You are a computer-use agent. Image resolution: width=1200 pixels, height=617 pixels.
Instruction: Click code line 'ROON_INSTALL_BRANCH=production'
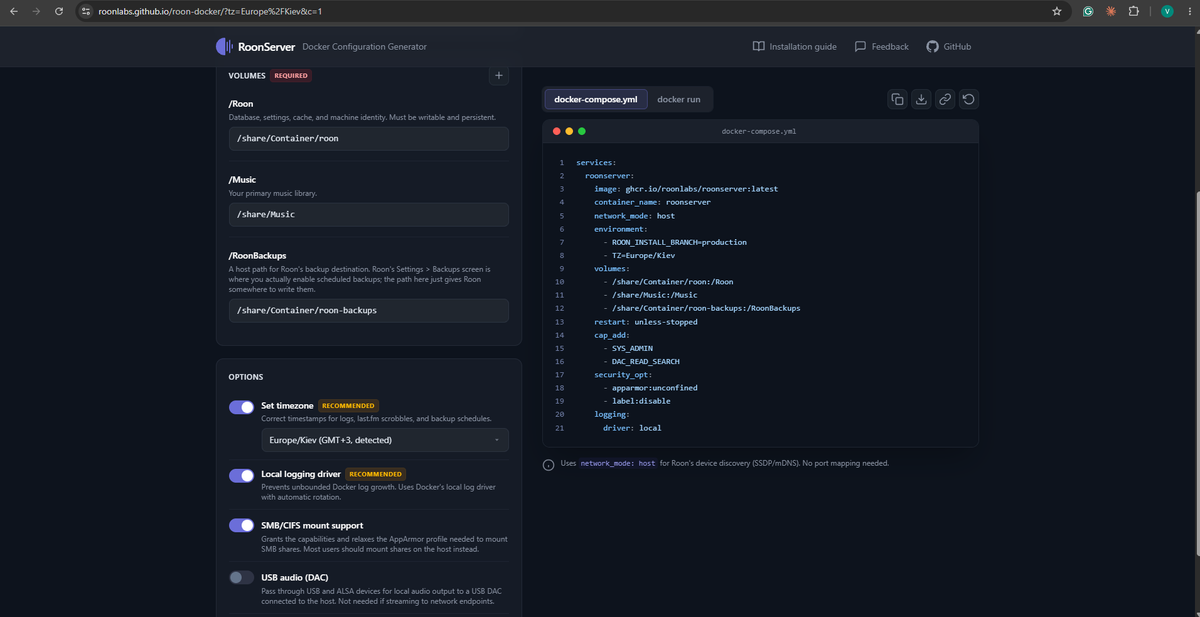(x=679, y=242)
